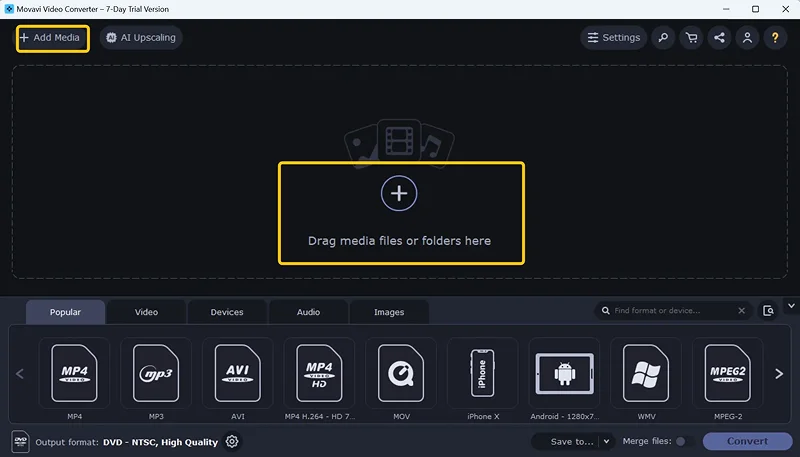800x457 pixels.
Task: Open the user account icon
Action: [x=747, y=38]
